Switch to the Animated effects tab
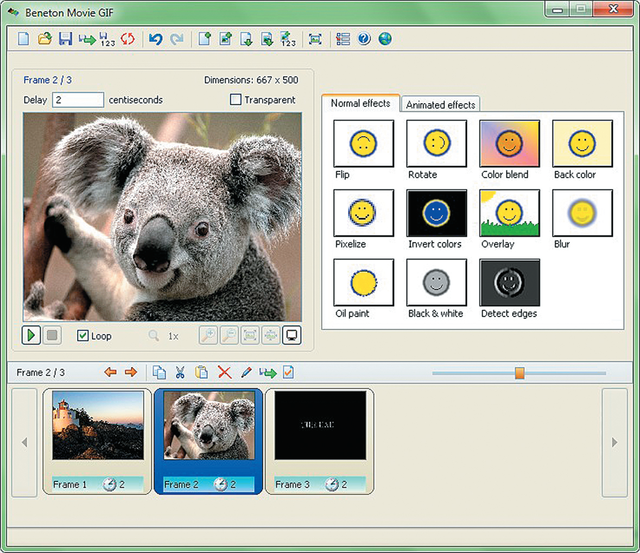640x553 pixels. coord(440,104)
